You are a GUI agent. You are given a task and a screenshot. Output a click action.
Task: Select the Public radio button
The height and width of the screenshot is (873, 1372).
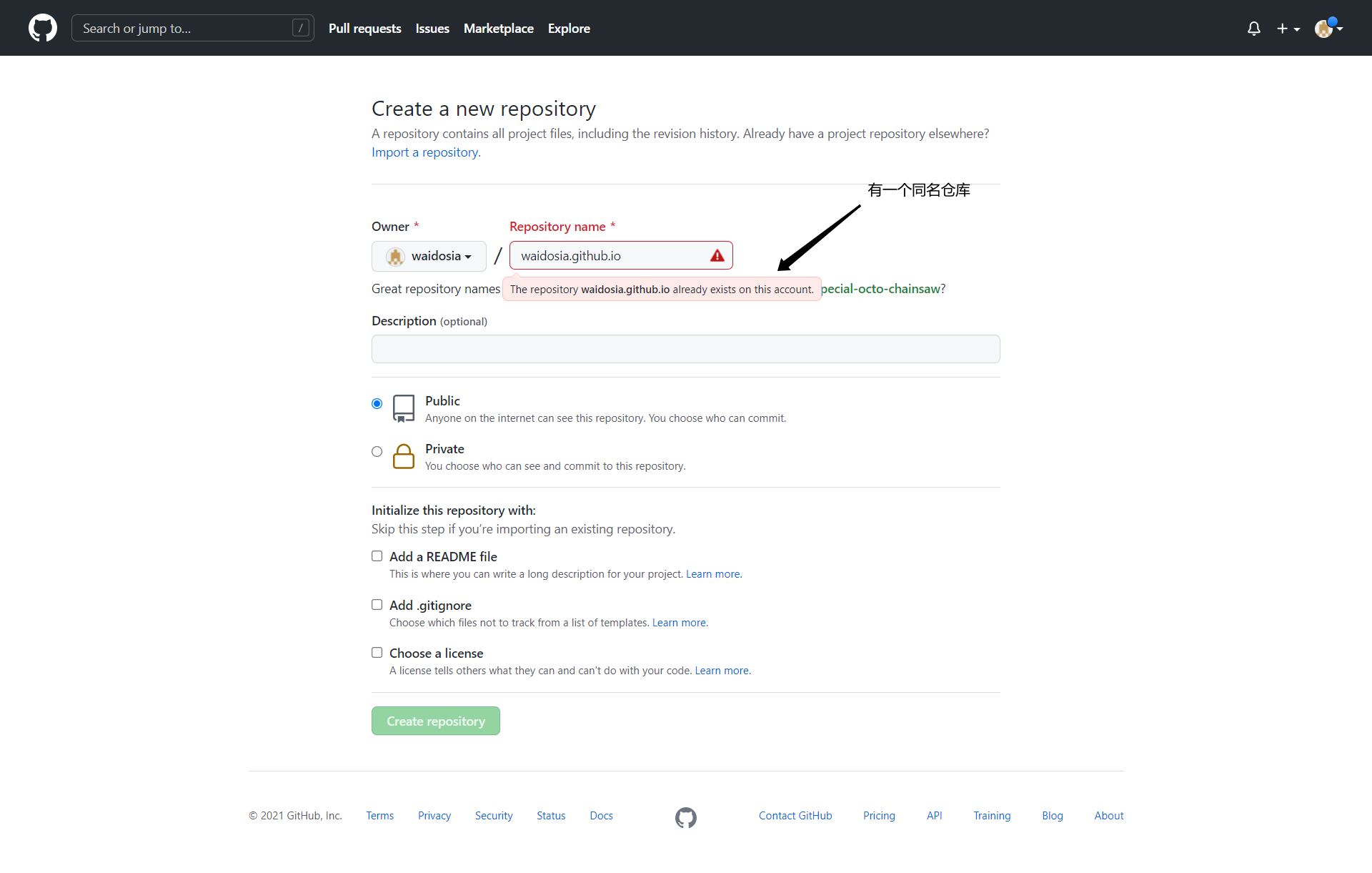[378, 402]
